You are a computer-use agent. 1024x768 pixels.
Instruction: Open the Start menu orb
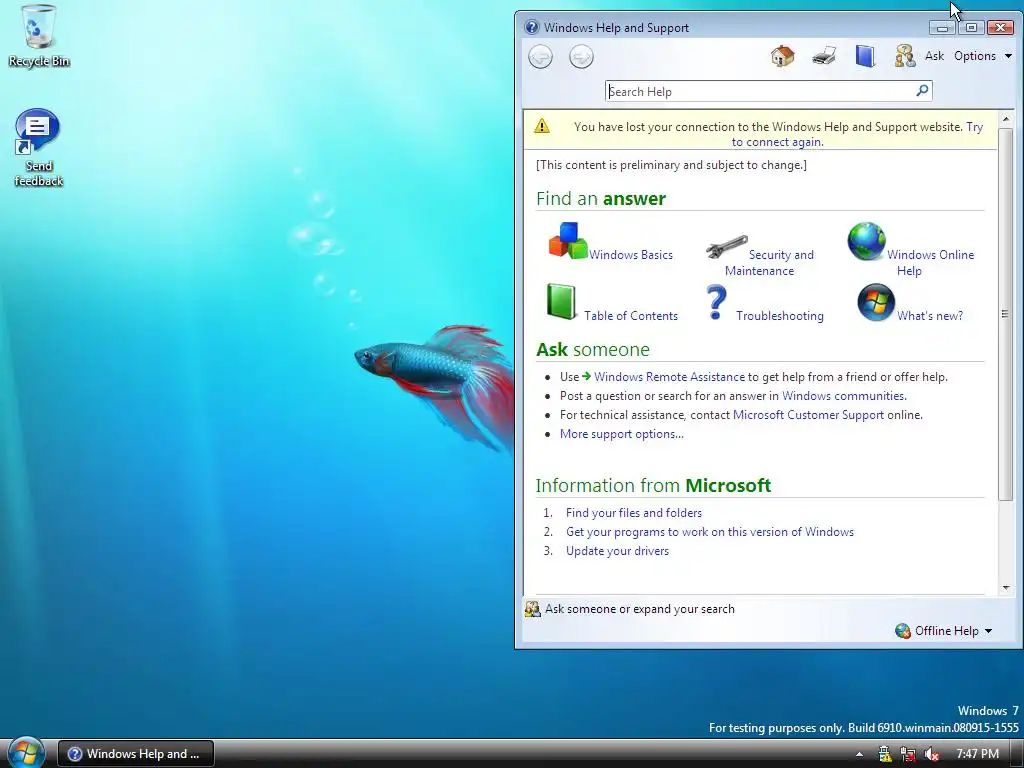point(26,752)
